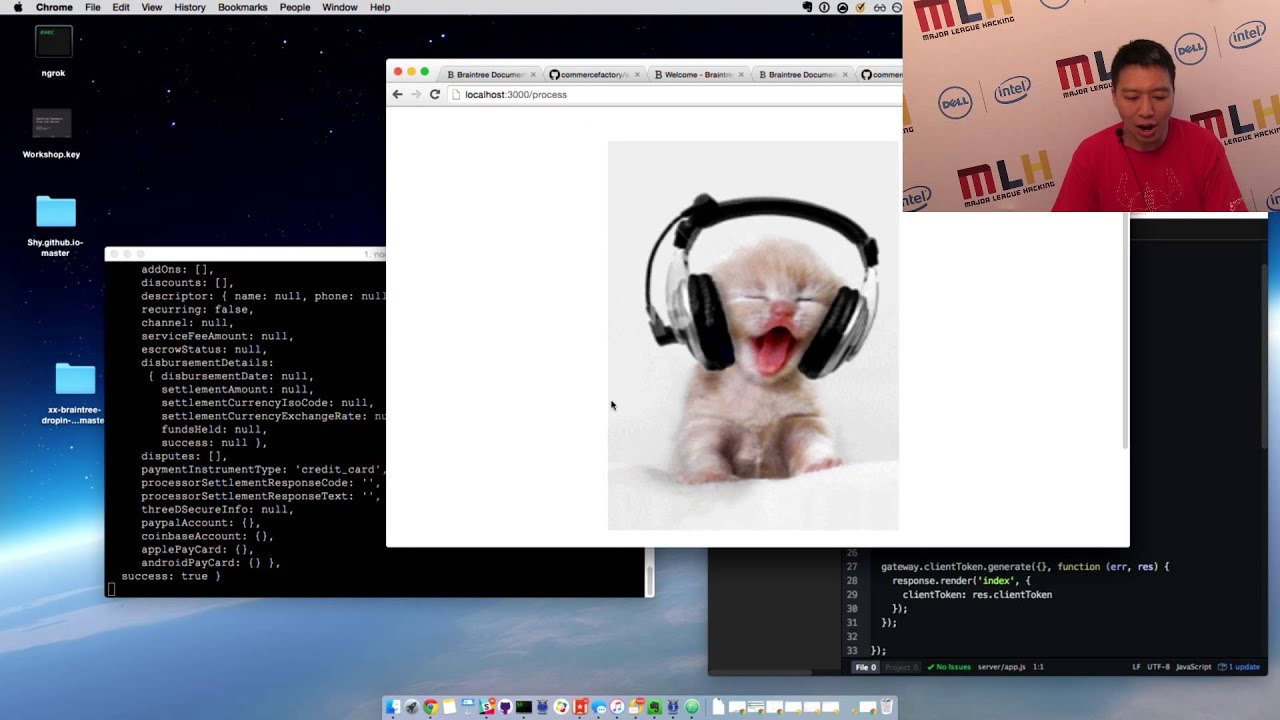Click the Chrome back arrow button
Viewport: 1280px width, 720px height.
(397, 94)
